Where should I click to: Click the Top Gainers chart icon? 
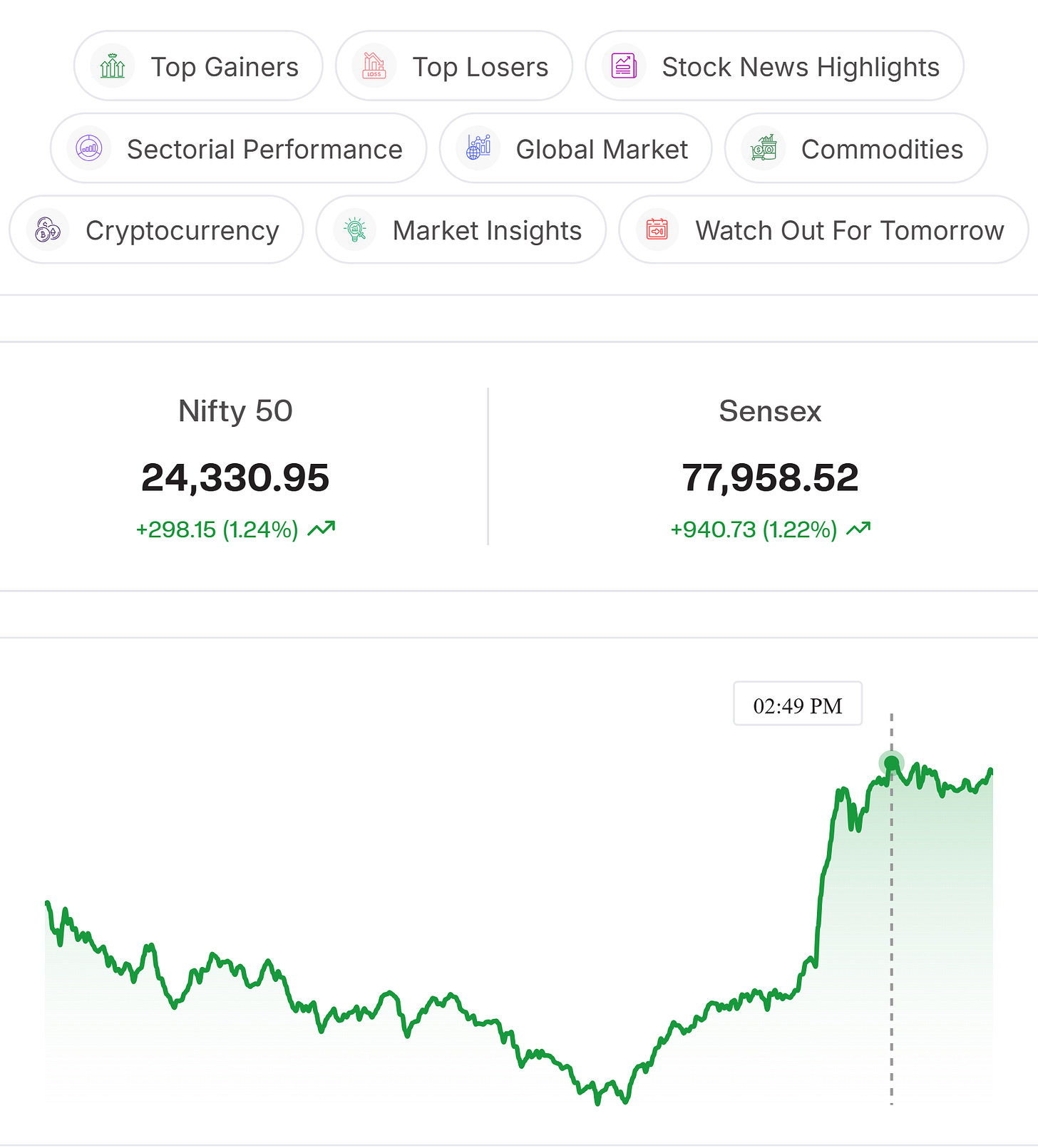pyautogui.click(x=113, y=66)
